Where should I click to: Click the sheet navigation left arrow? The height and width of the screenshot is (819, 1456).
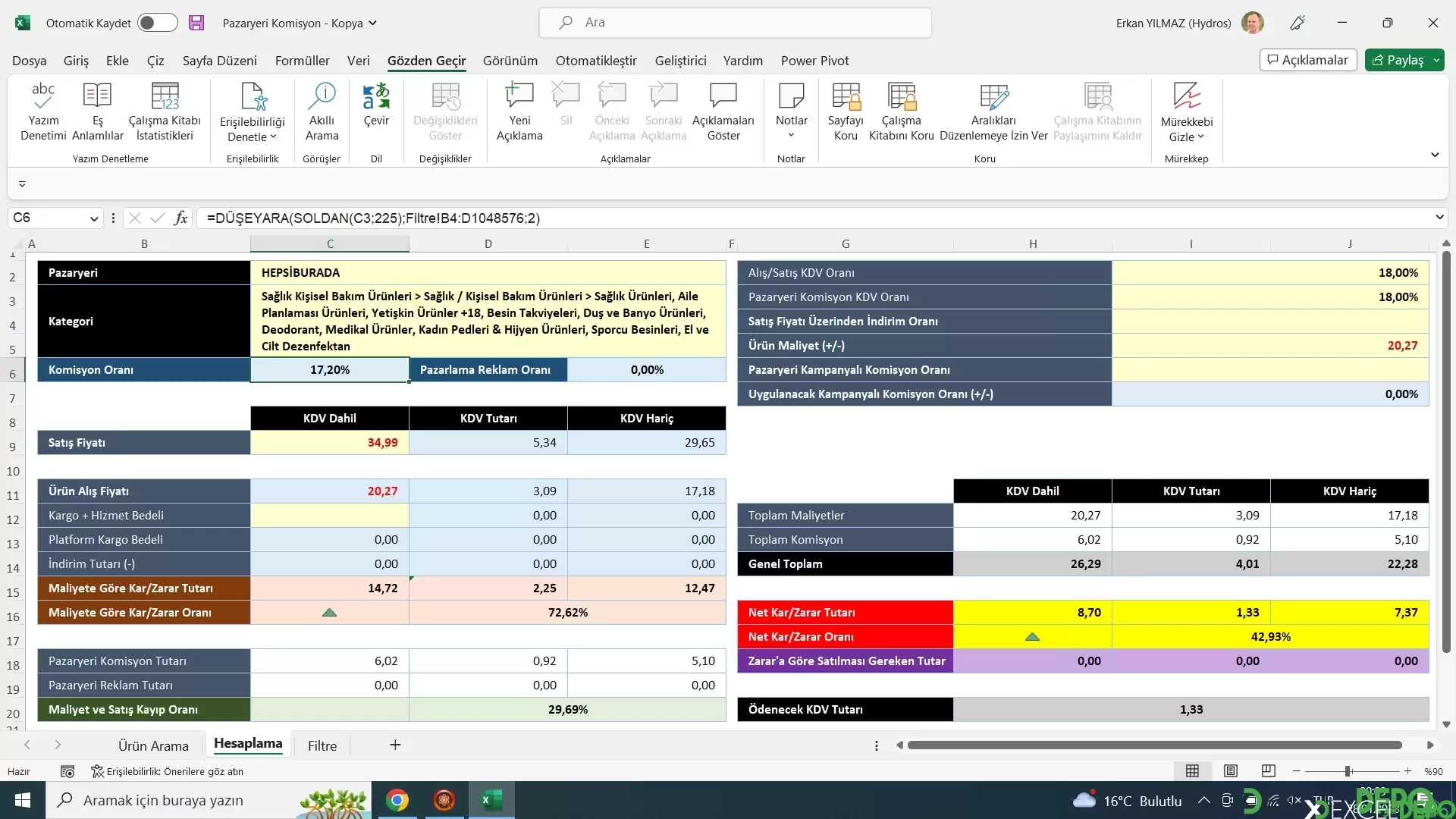(x=27, y=745)
